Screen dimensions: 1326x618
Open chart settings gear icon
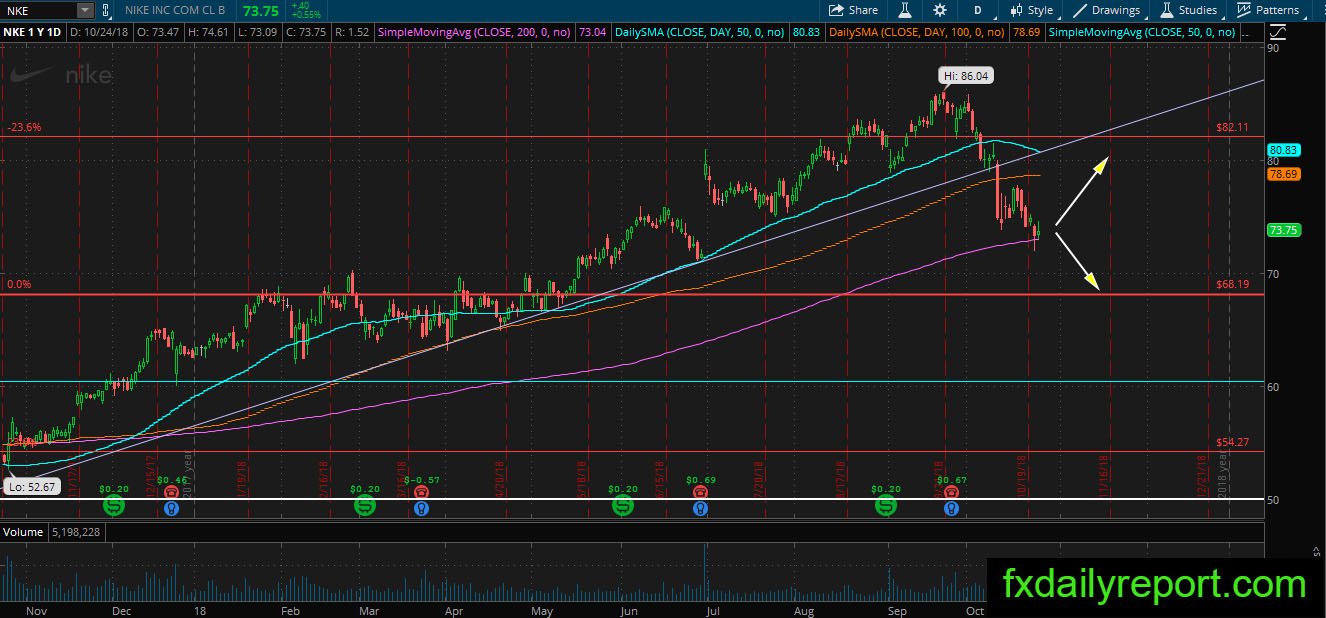point(940,10)
